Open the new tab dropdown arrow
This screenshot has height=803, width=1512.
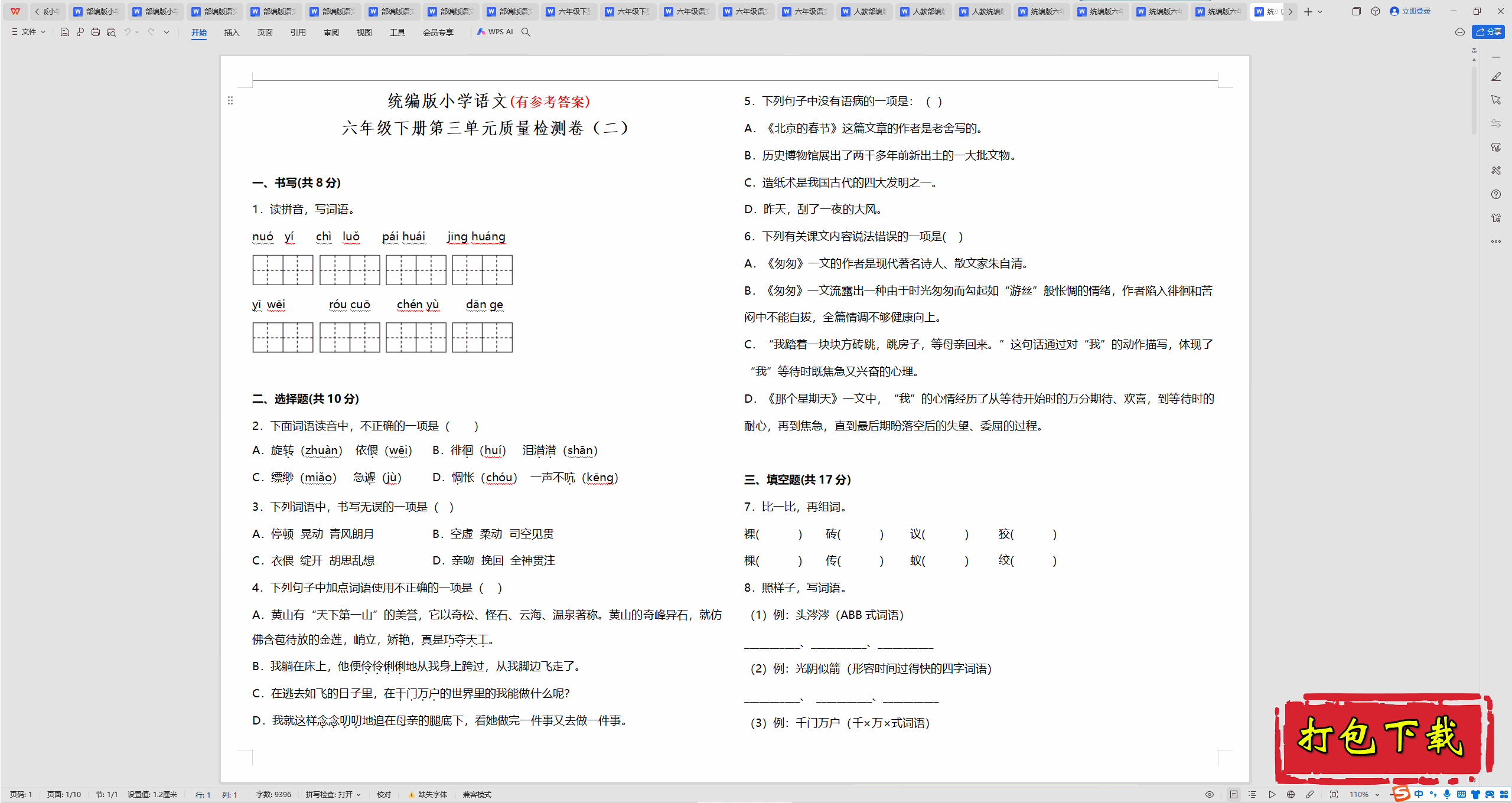pos(1320,12)
